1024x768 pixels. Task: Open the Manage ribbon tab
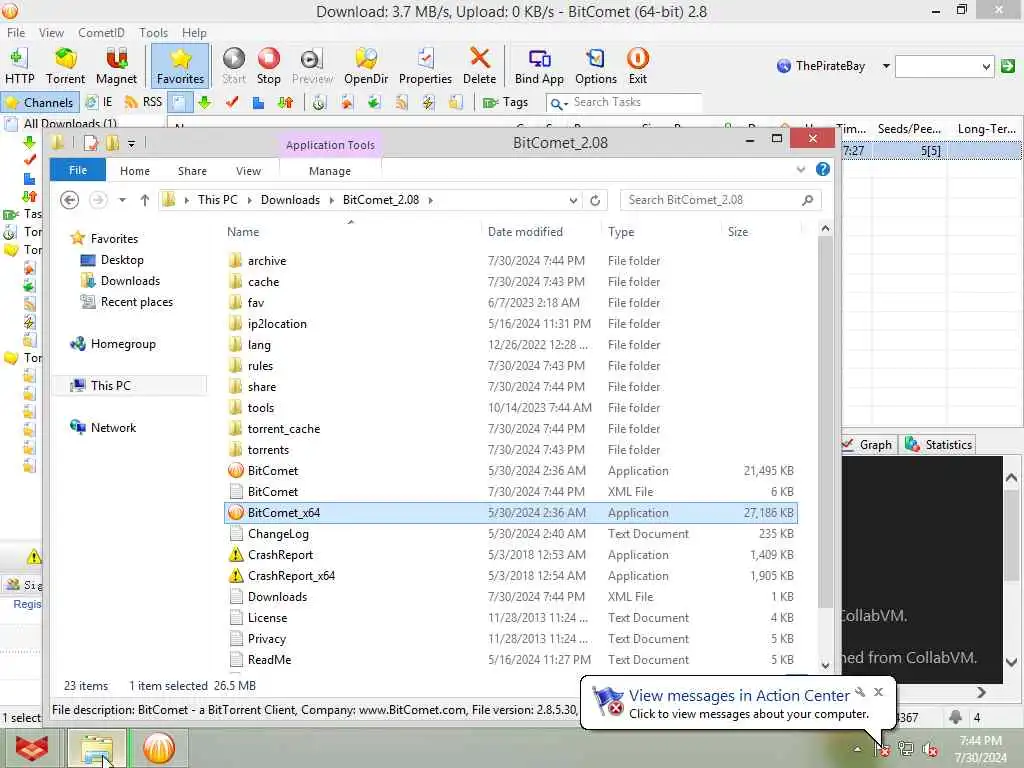pyautogui.click(x=330, y=170)
